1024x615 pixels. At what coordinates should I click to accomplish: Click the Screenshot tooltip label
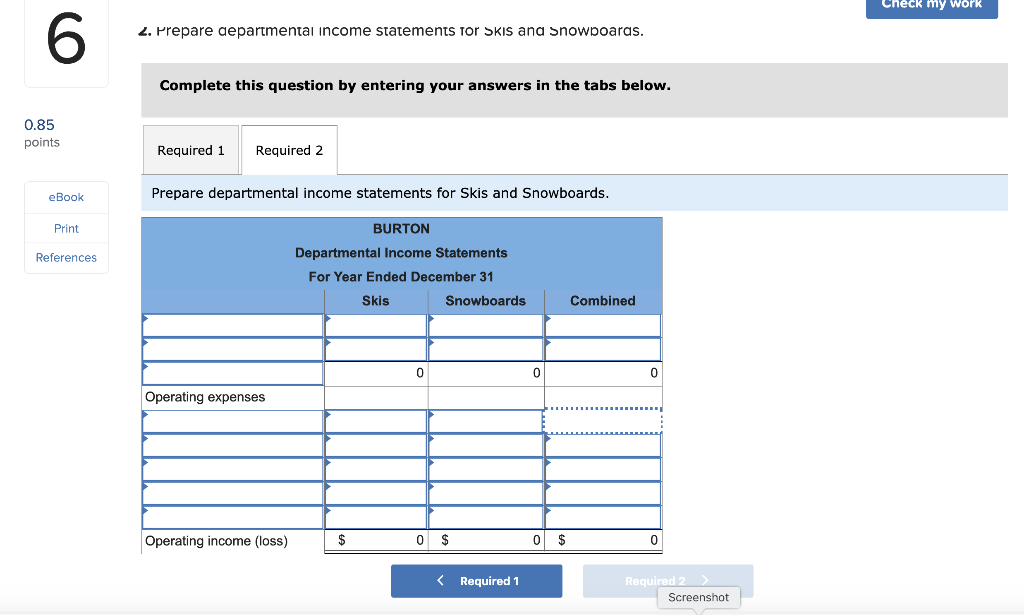[698, 597]
